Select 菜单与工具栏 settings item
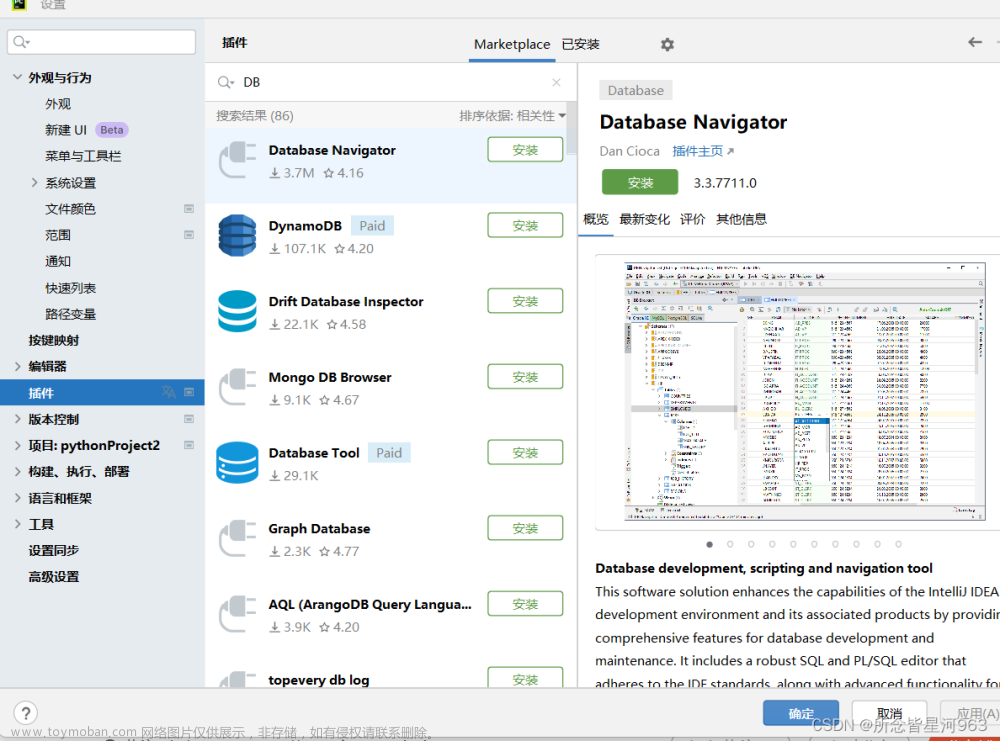 pos(83,156)
